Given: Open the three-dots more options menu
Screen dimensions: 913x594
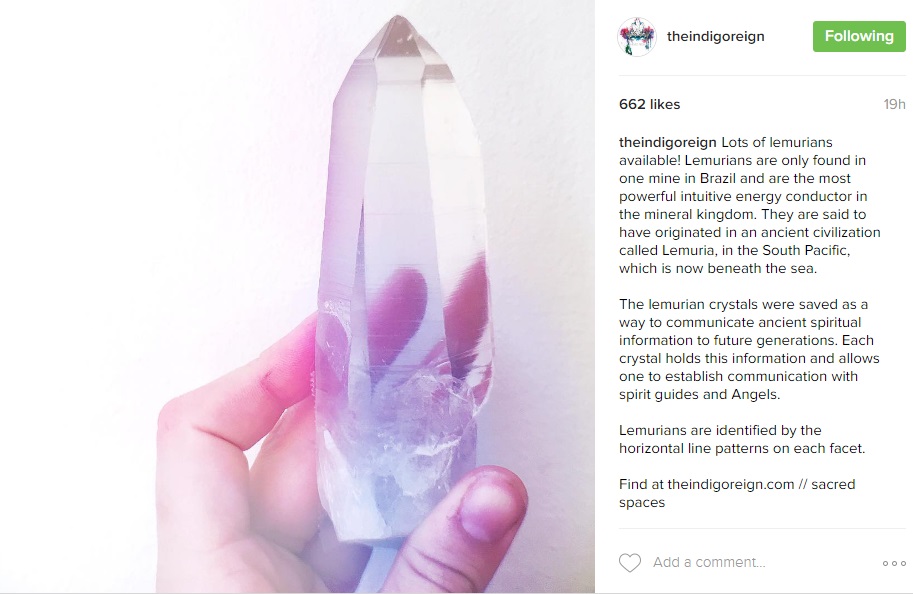Looking at the screenshot, I should pyautogui.click(x=894, y=563).
